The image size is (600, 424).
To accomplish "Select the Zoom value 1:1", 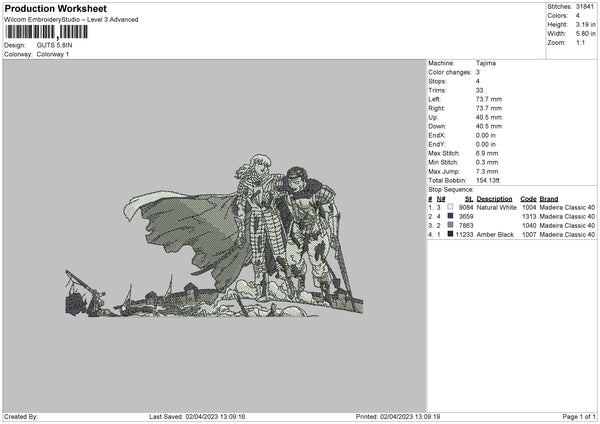I will pos(580,42).
